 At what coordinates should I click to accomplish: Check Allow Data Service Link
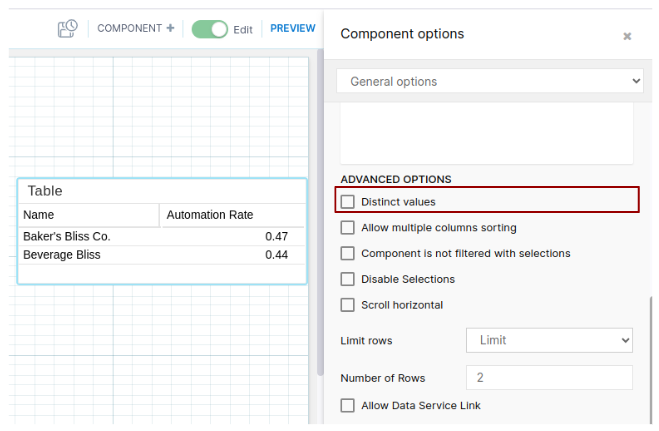[348, 406]
